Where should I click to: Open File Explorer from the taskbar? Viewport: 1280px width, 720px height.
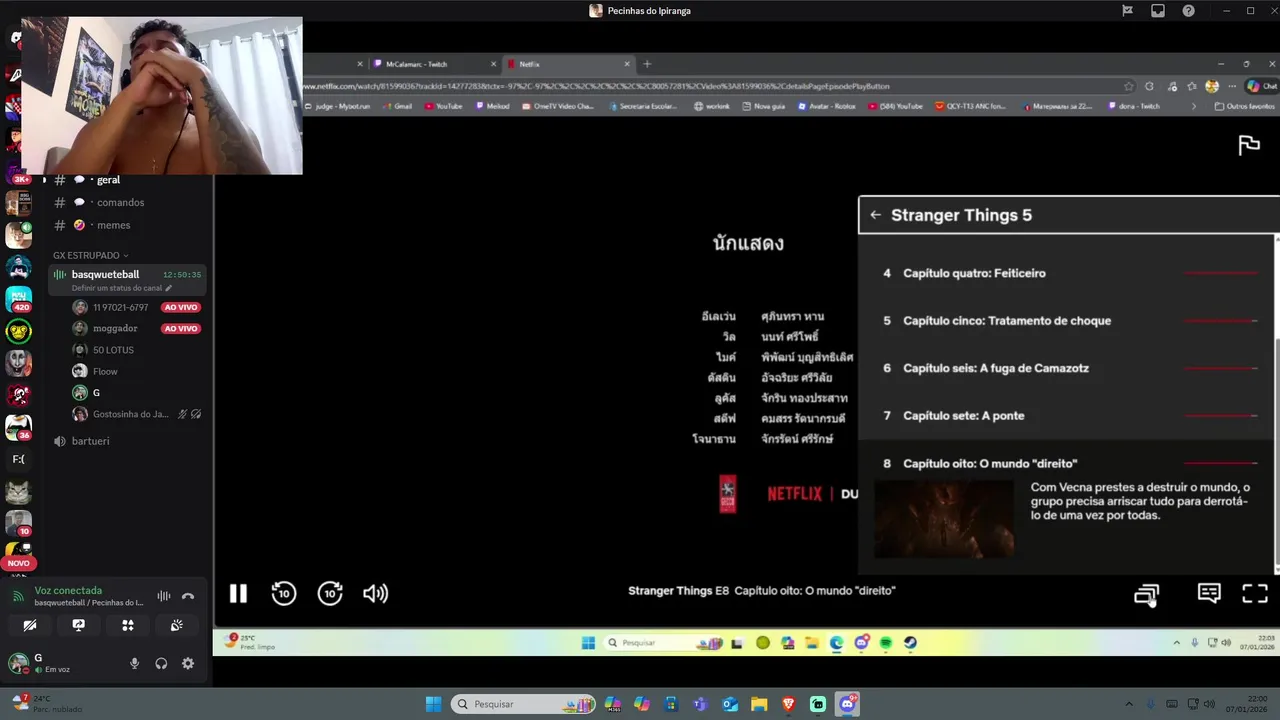click(x=759, y=704)
